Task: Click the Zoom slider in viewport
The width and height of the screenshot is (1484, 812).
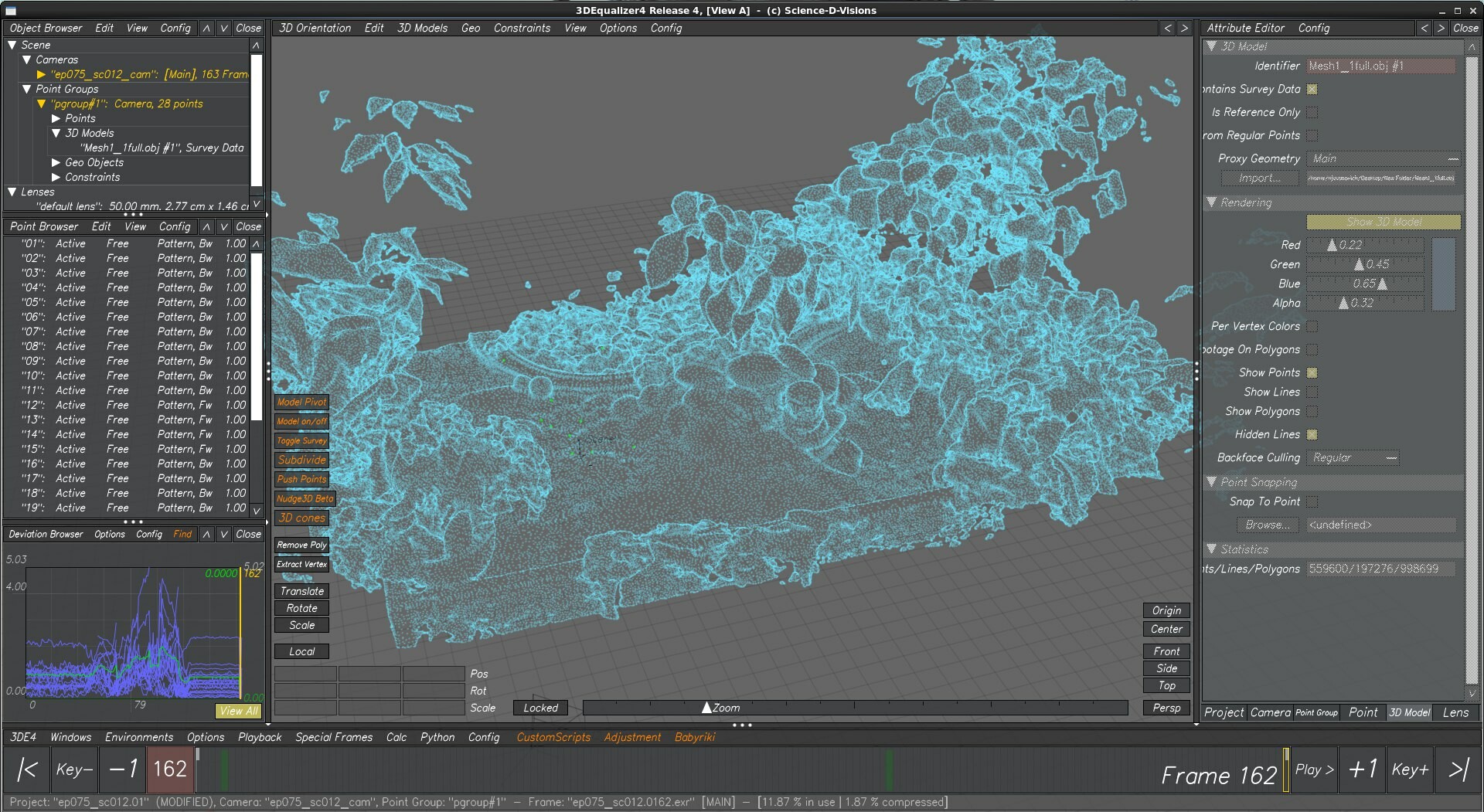Action: [x=855, y=708]
